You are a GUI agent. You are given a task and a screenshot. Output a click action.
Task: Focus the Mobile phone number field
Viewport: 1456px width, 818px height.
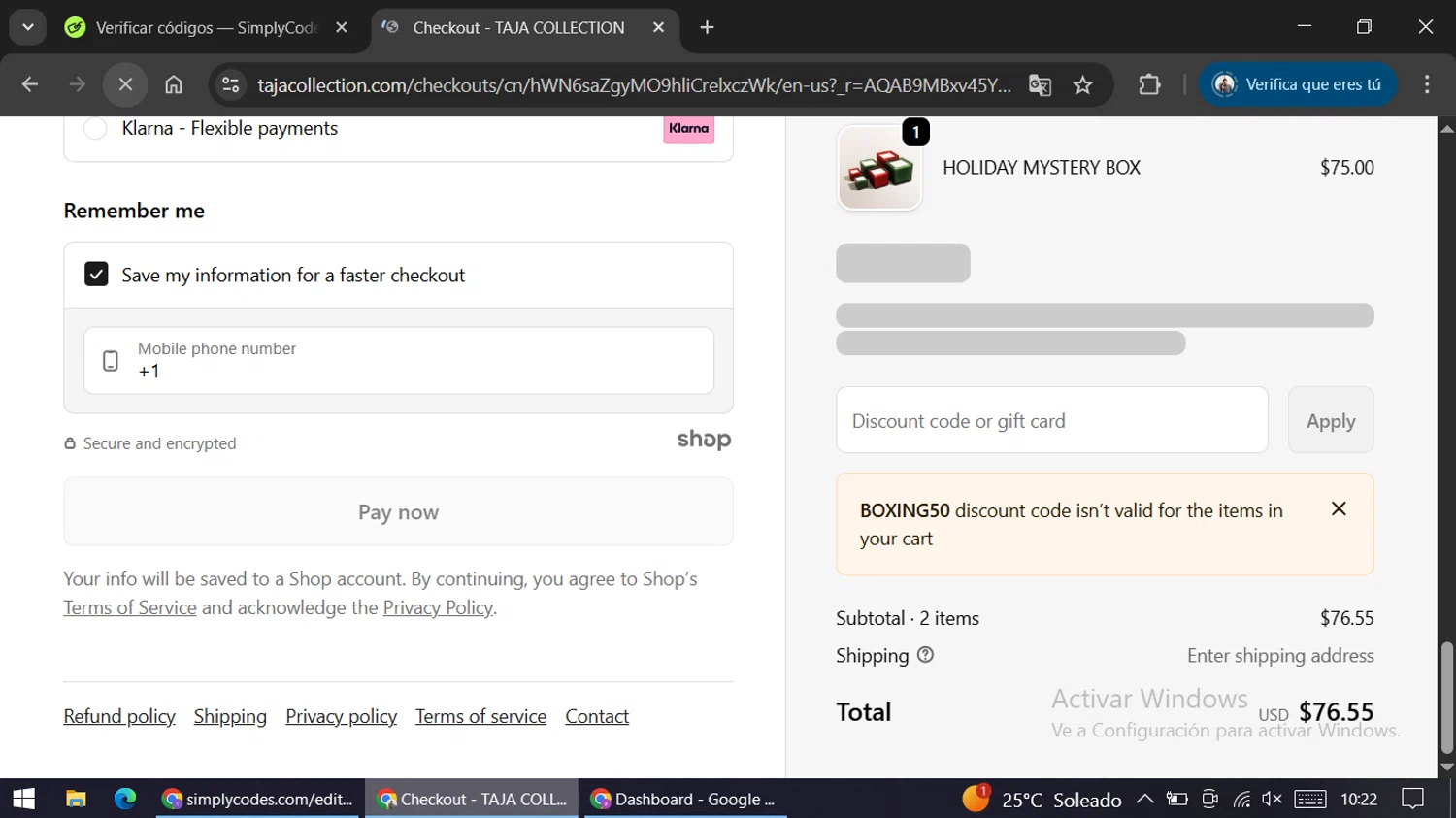pos(399,360)
